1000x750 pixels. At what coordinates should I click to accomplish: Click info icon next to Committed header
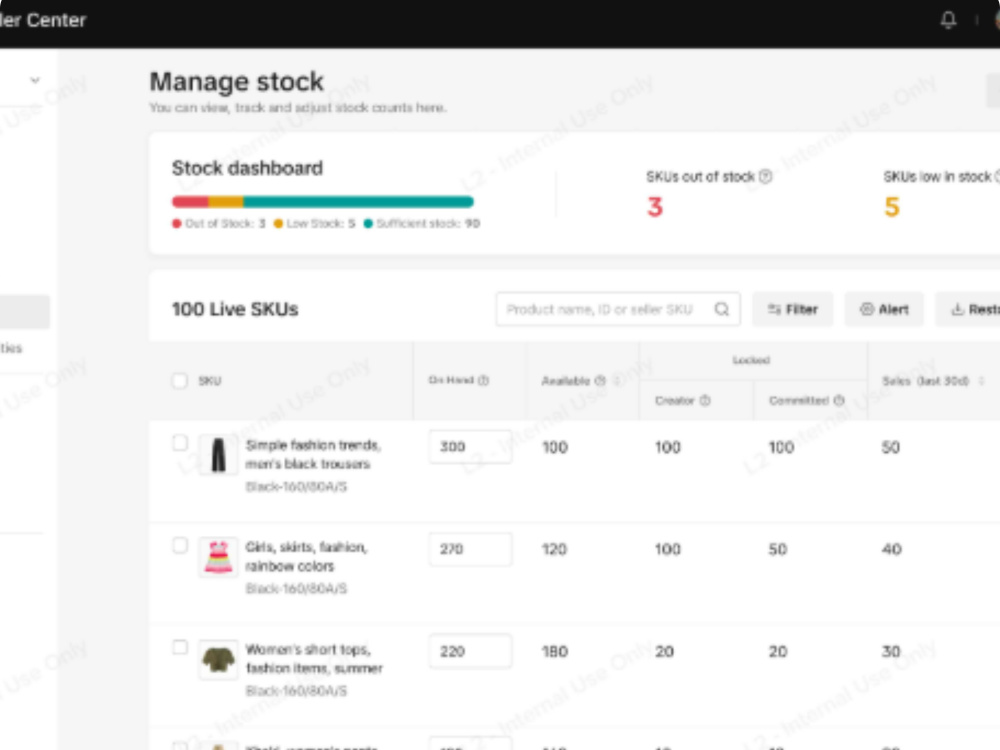839,401
